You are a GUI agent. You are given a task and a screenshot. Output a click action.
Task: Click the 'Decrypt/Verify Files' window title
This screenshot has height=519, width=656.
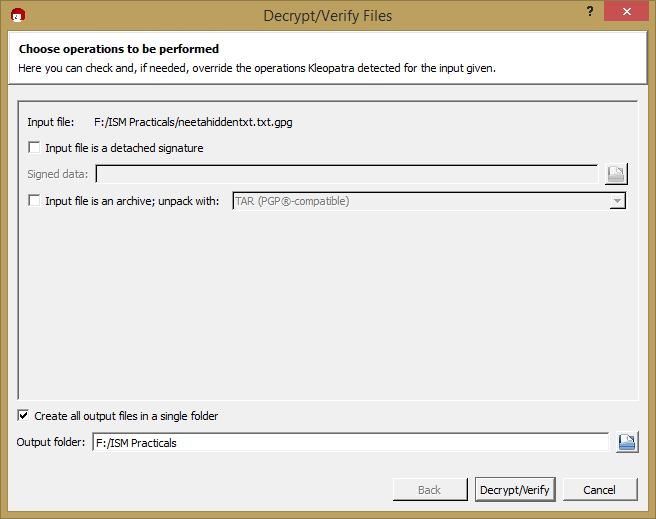point(327,15)
